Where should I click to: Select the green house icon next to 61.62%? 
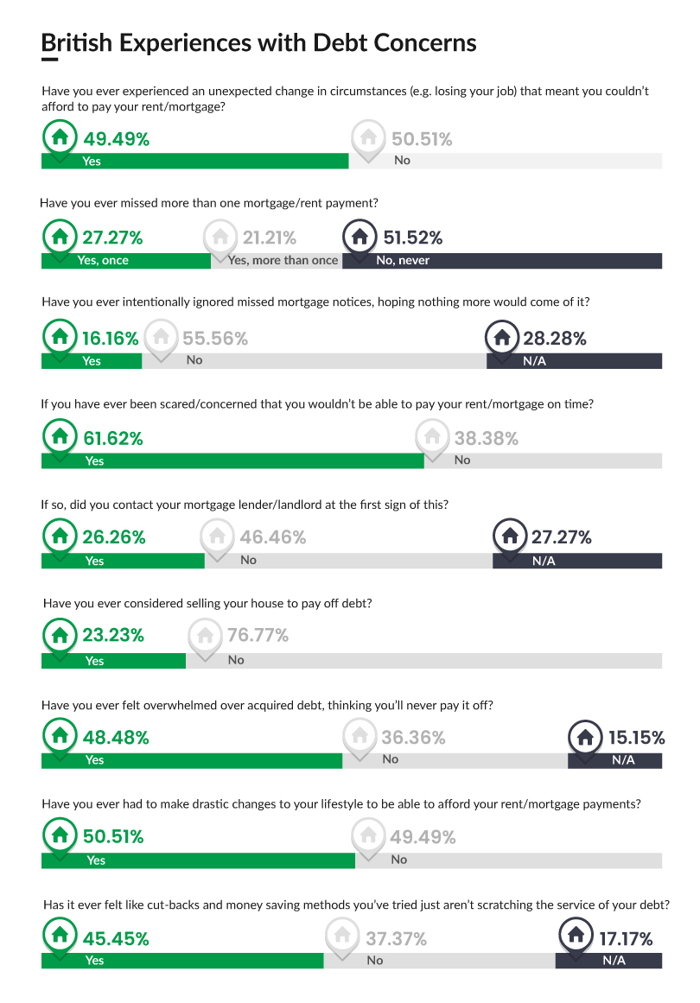pos(60,436)
